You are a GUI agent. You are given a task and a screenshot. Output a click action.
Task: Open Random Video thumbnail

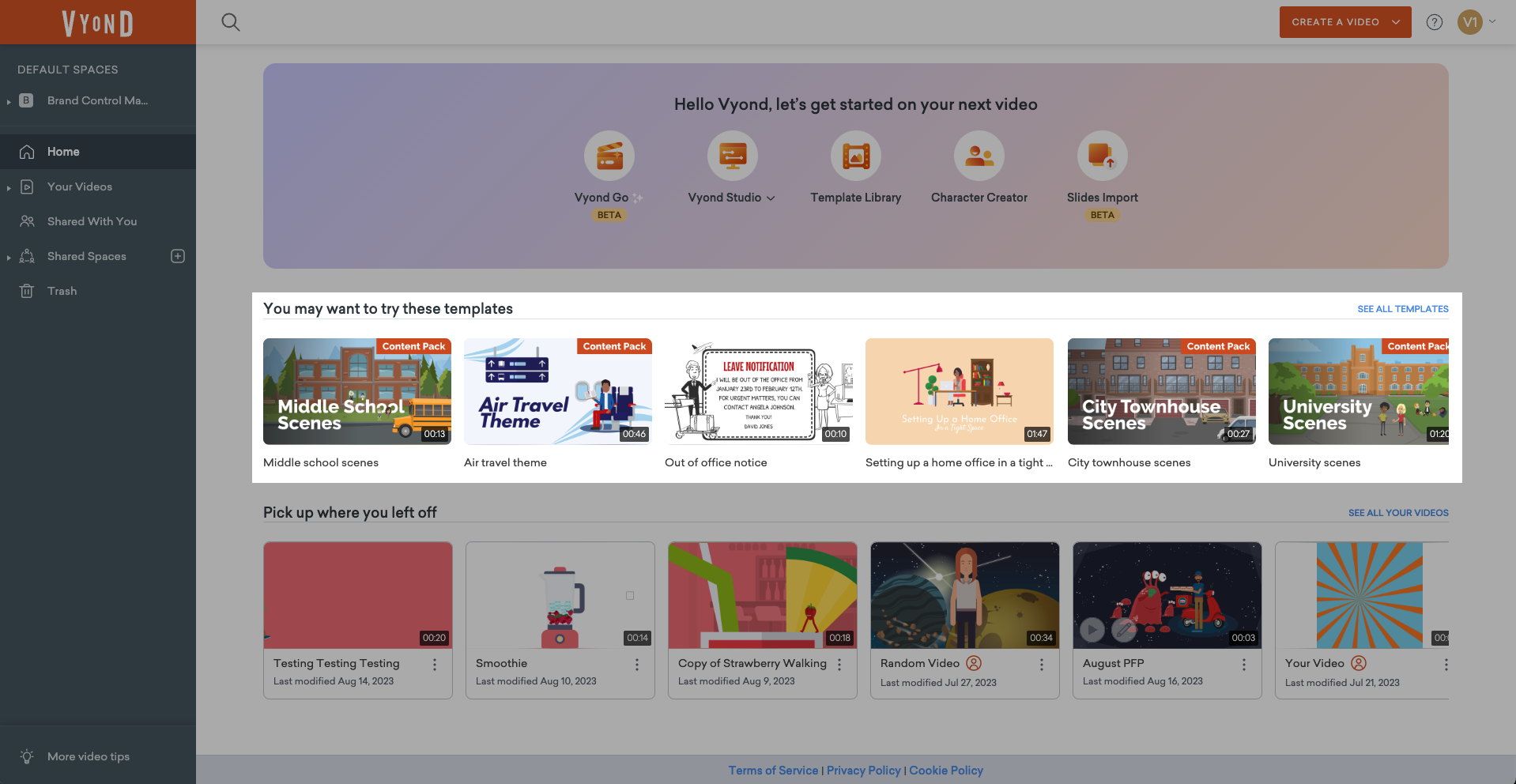965,595
